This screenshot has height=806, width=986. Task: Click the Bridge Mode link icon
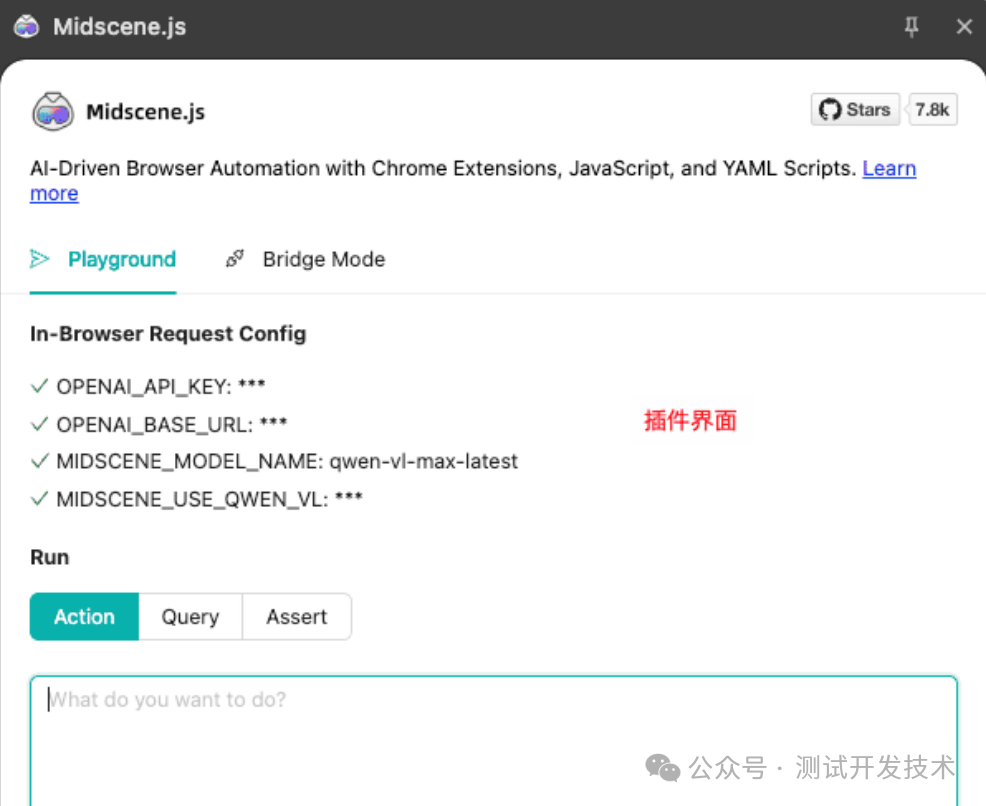235,260
